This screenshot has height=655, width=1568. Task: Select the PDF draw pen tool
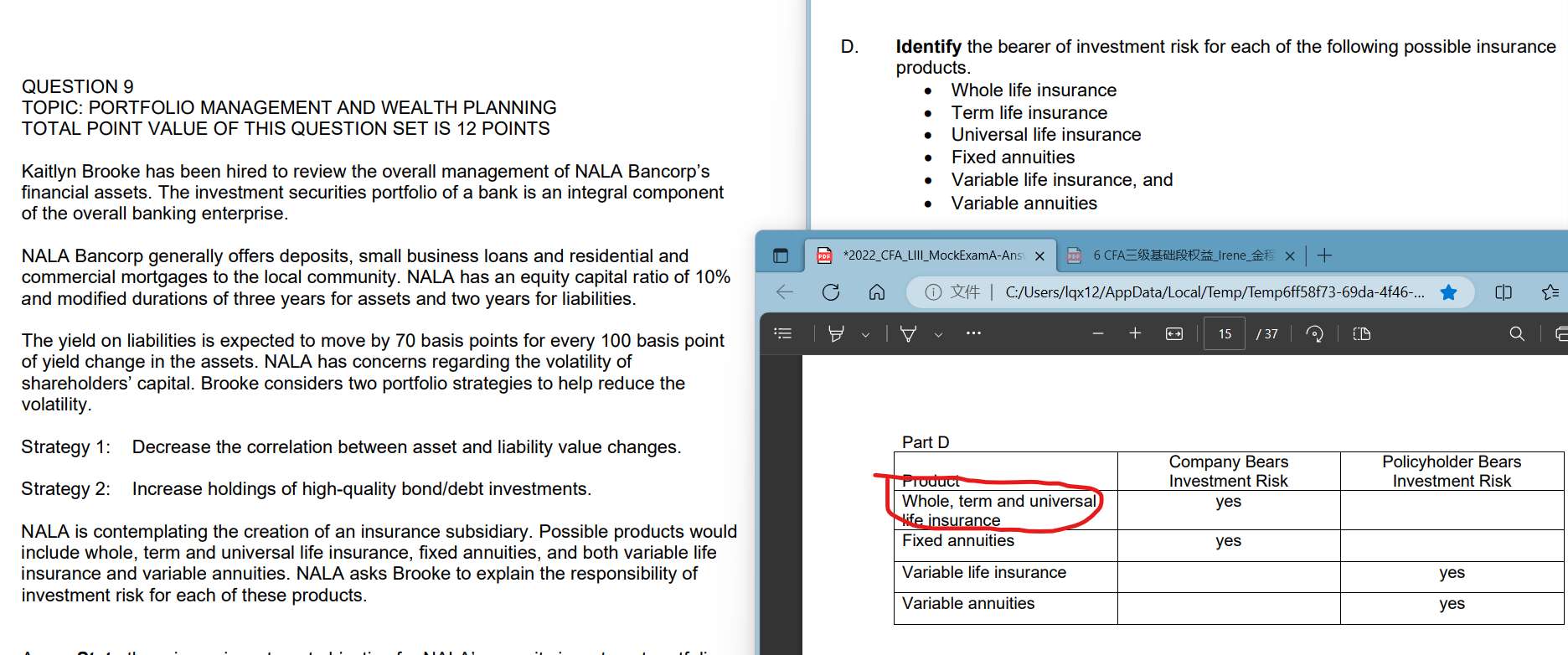908,333
